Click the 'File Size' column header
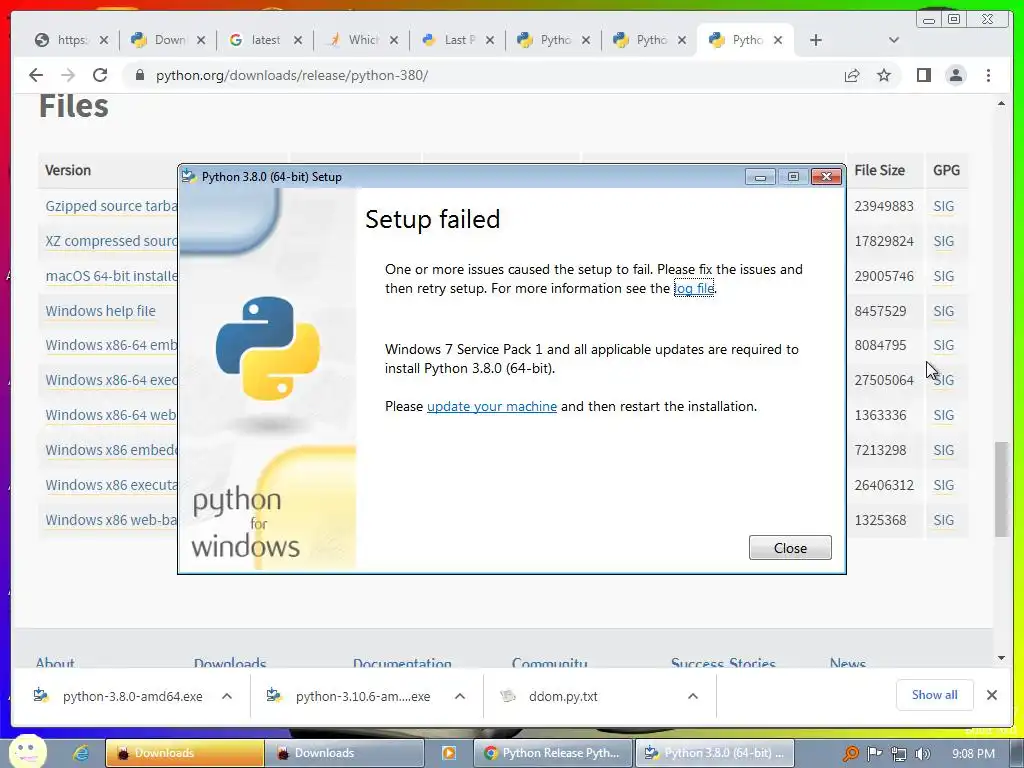This screenshot has height=768, width=1024. coord(880,170)
